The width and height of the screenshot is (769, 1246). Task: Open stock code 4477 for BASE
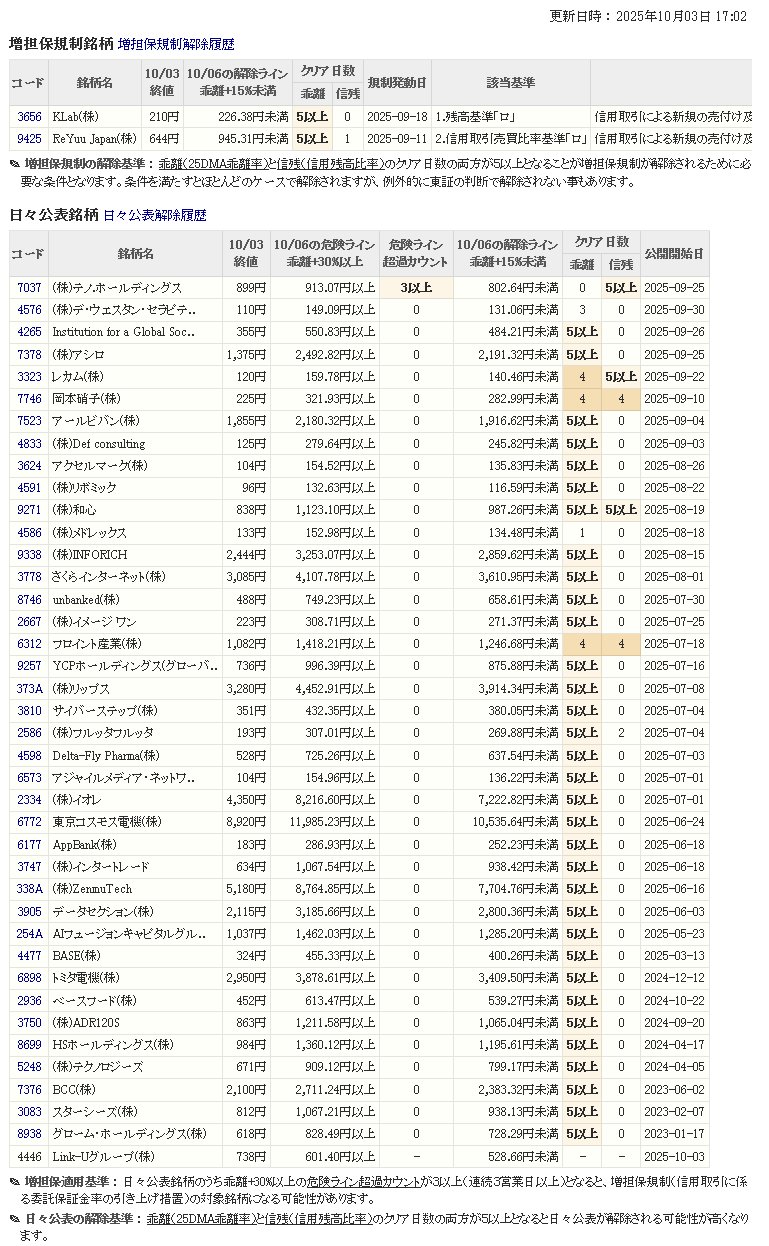tap(29, 956)
